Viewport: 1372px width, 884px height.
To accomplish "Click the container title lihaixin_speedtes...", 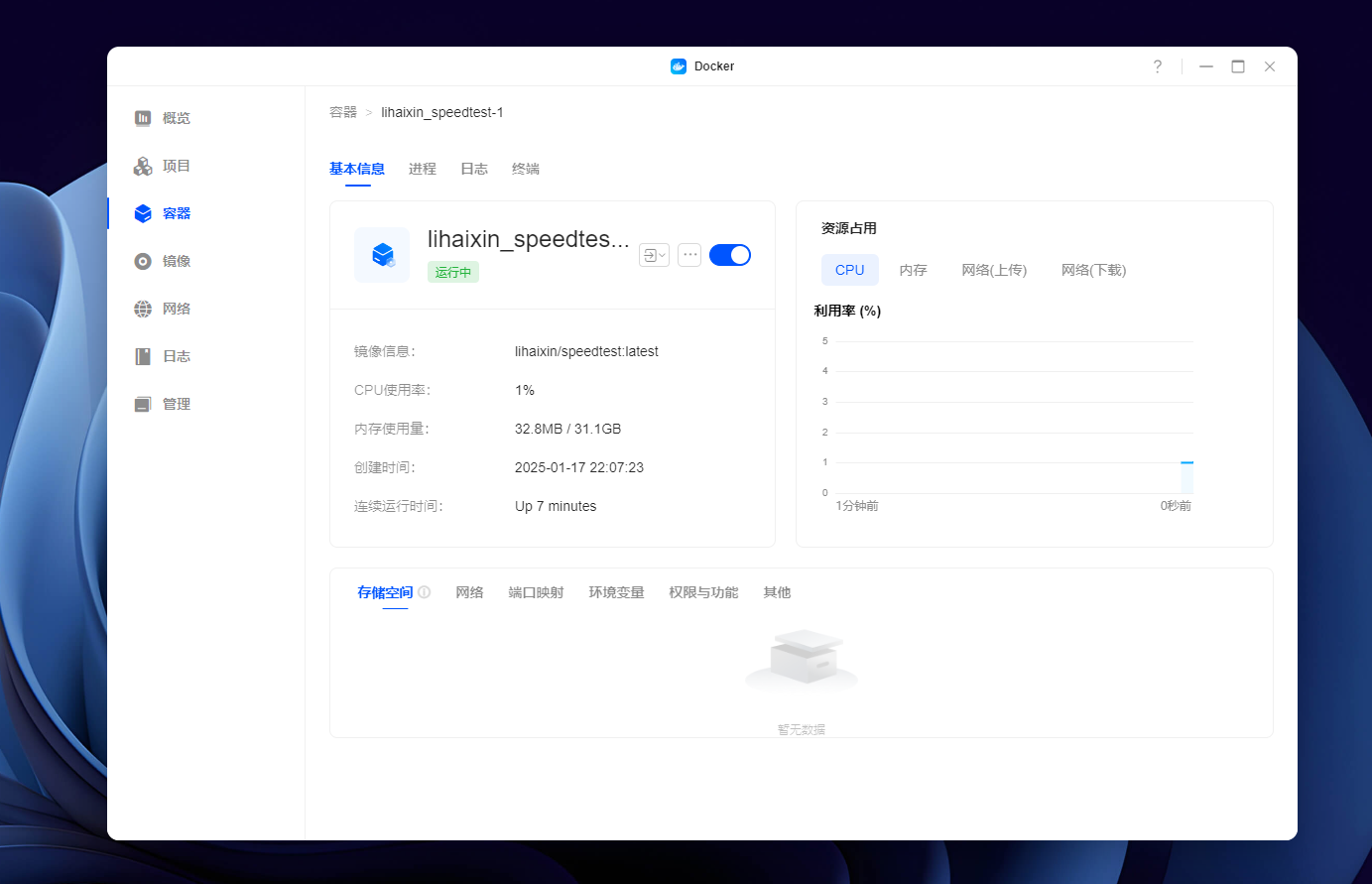I will click(529, 239).
